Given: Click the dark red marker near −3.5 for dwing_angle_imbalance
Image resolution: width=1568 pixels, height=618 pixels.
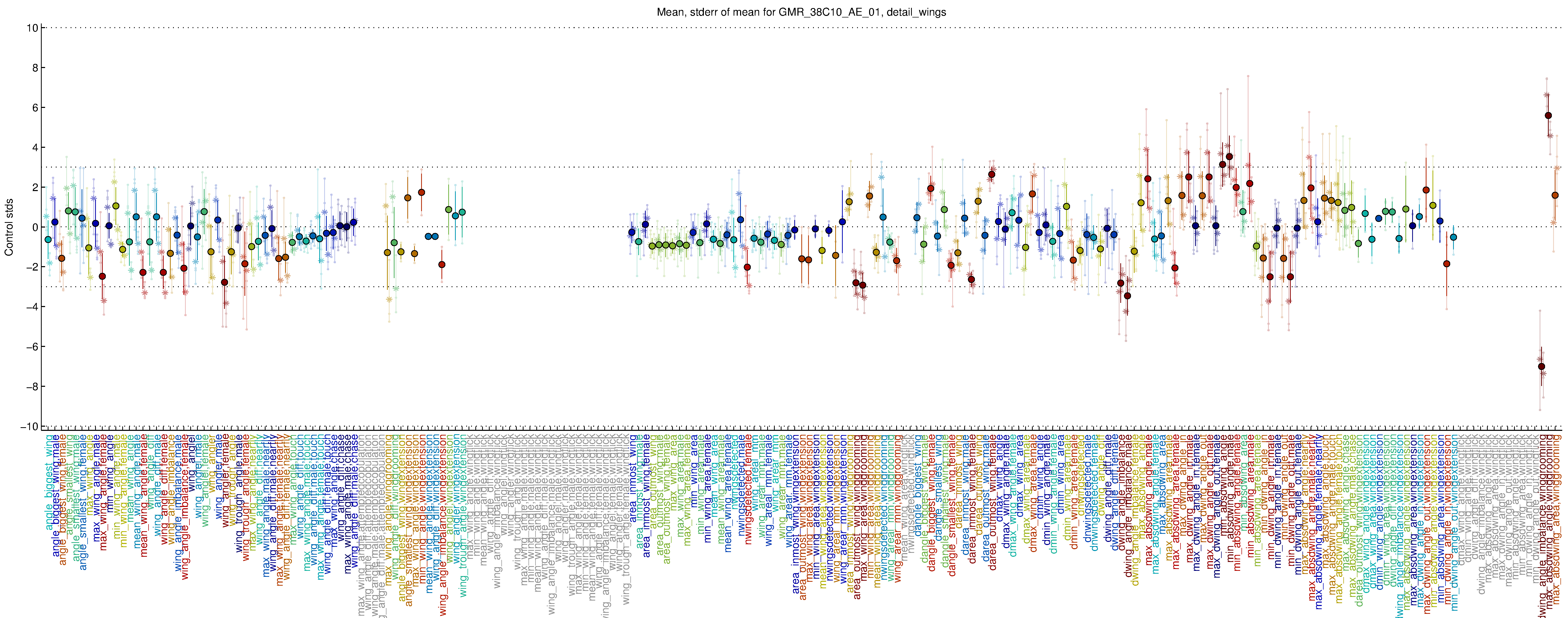Looking at the screenshot, I should point(1127,296).
